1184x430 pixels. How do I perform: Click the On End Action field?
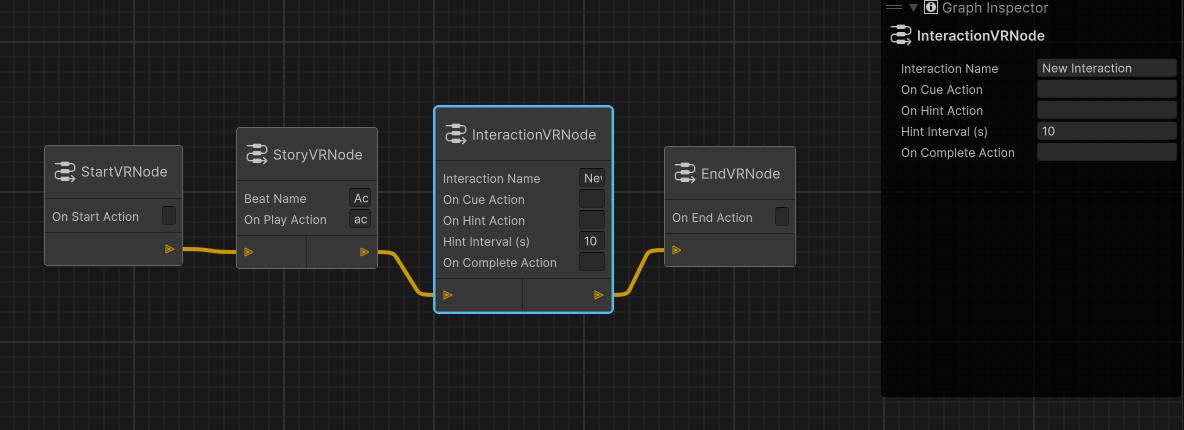782,217
